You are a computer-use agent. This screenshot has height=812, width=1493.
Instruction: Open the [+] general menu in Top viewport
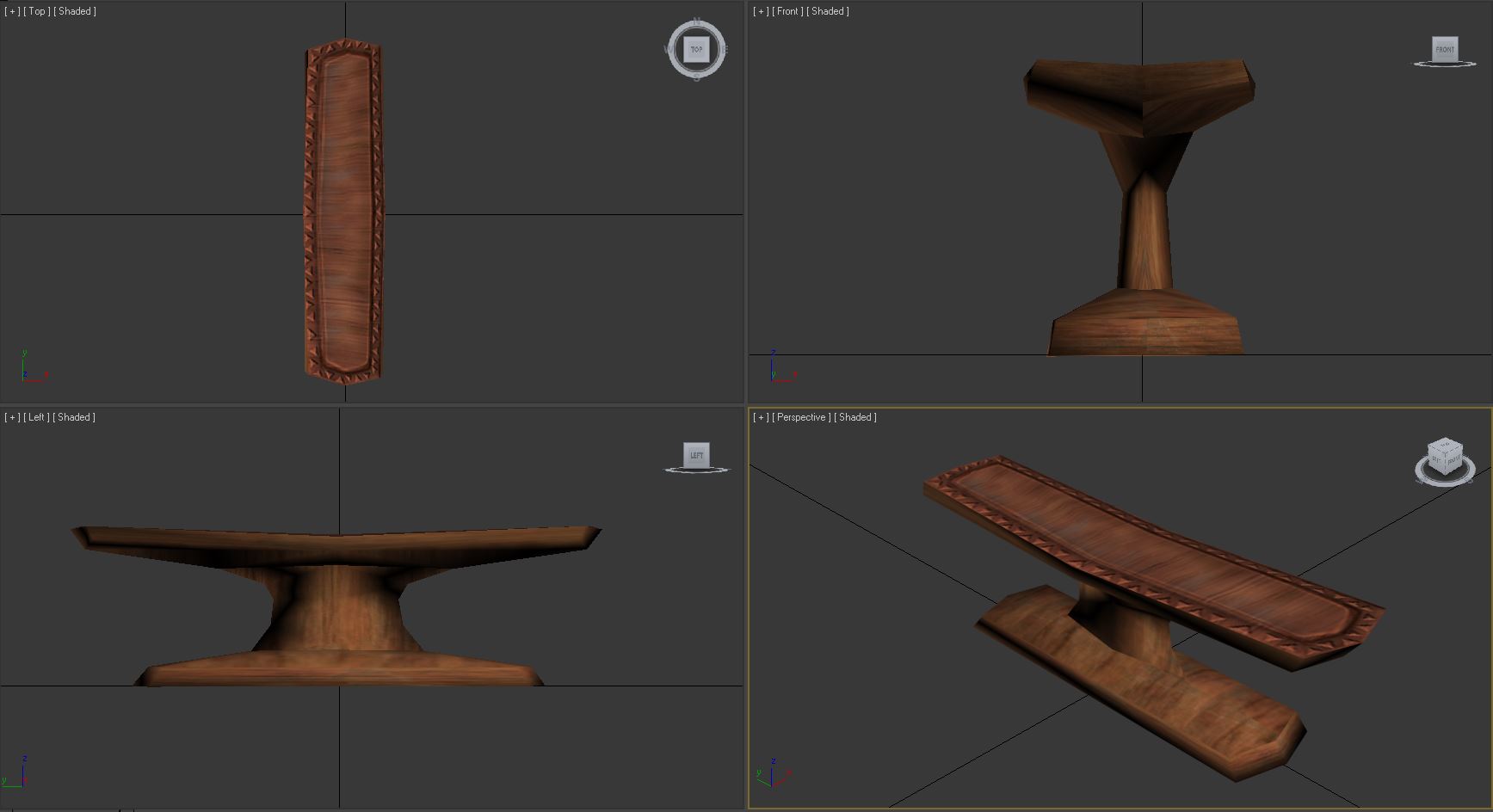pos(12,11)
